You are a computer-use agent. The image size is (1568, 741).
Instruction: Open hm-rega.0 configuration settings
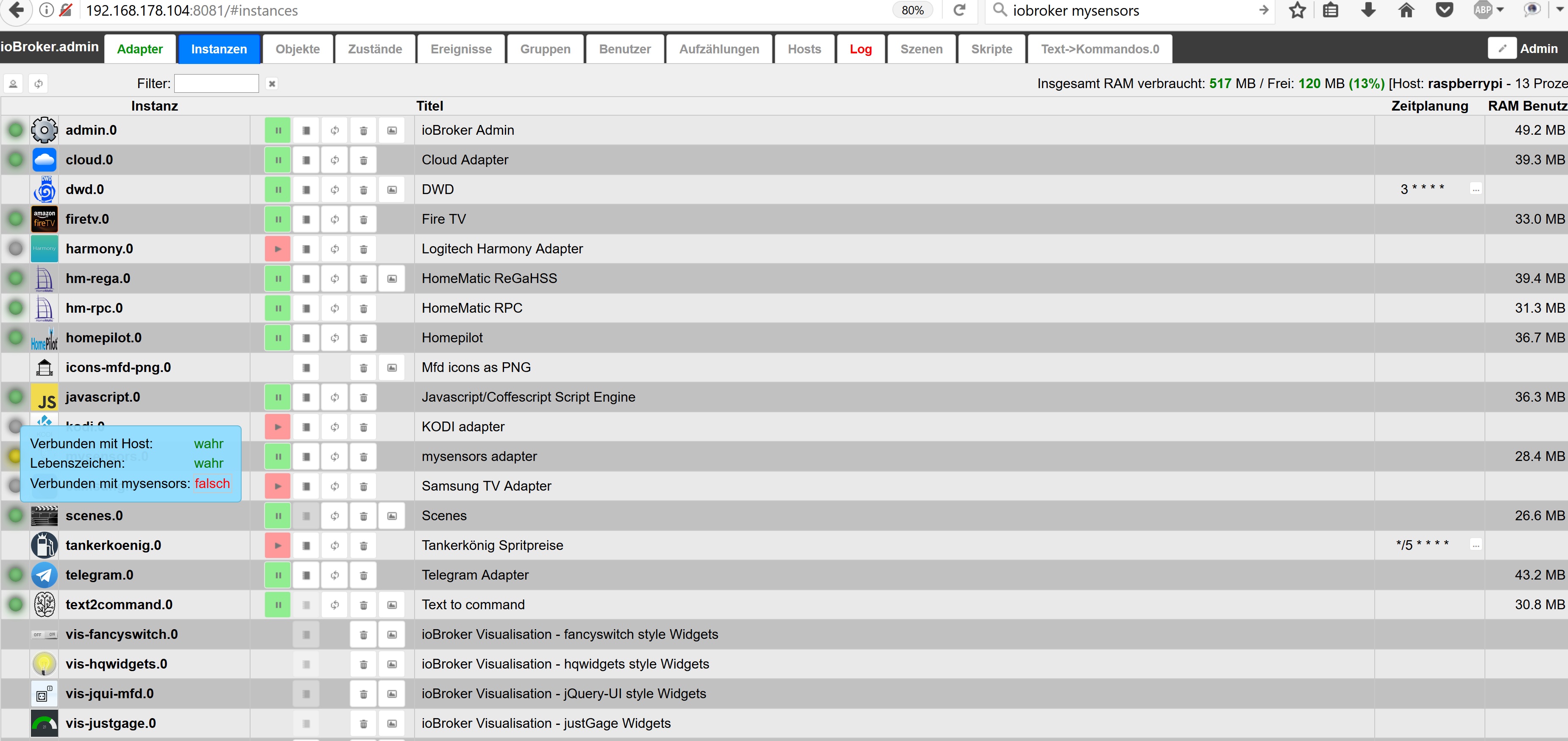click(x=306, y=279)
